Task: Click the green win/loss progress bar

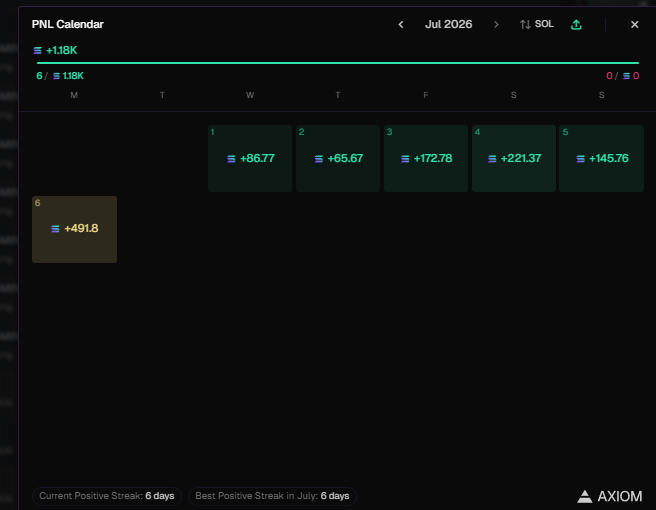Action: pyautogui.click(x=338, y=63)
